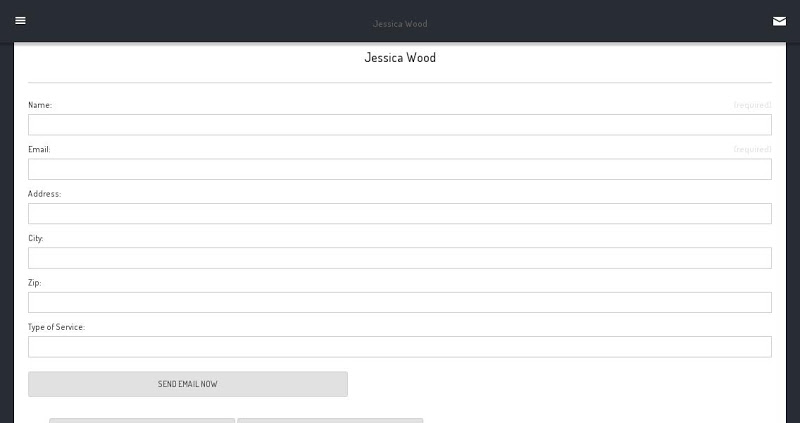This screenshot has width=800, height=423.
Task: Click the Jessica Wood page heading
Action: 400,57
